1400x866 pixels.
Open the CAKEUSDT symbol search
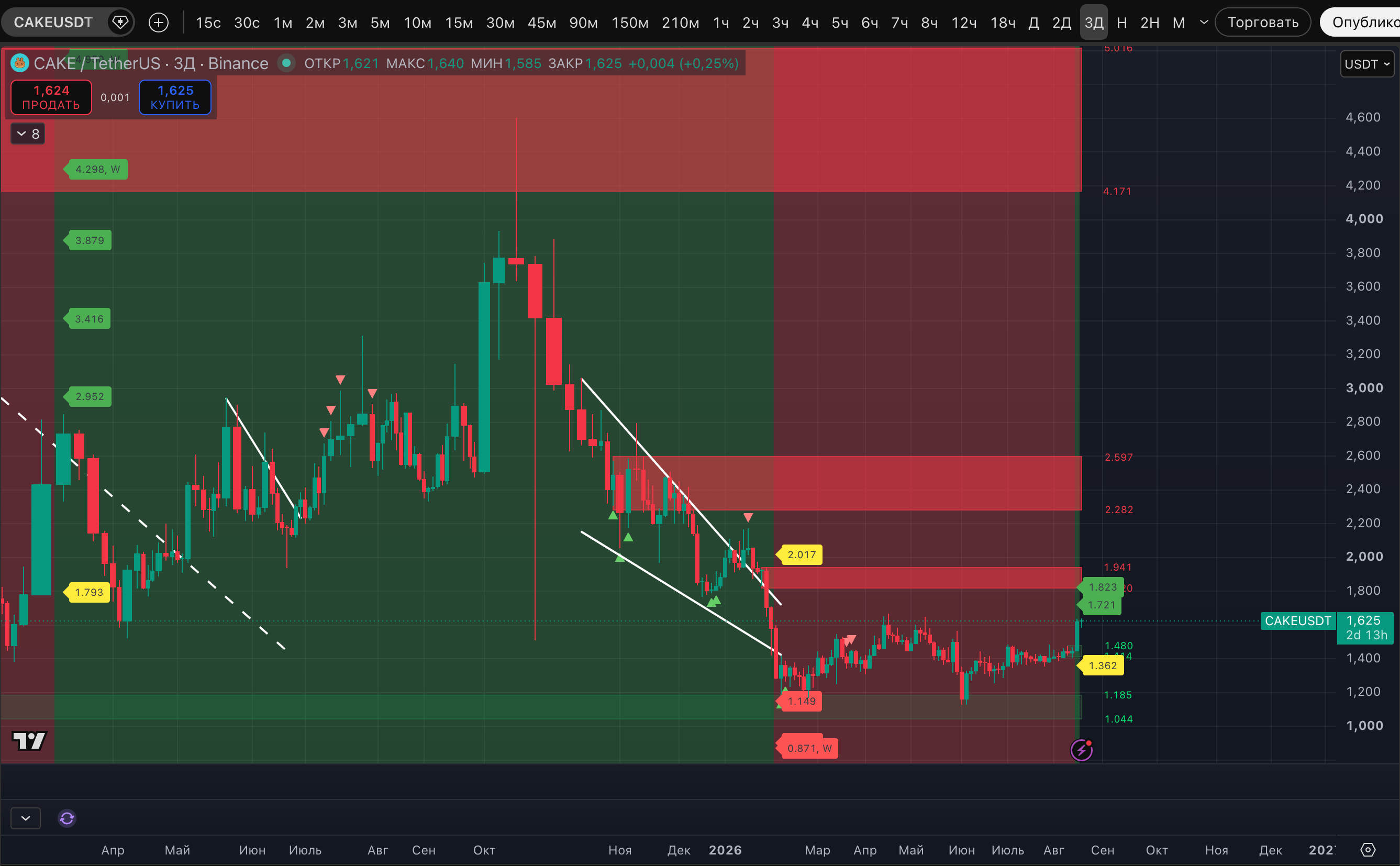tap(53, 23)
